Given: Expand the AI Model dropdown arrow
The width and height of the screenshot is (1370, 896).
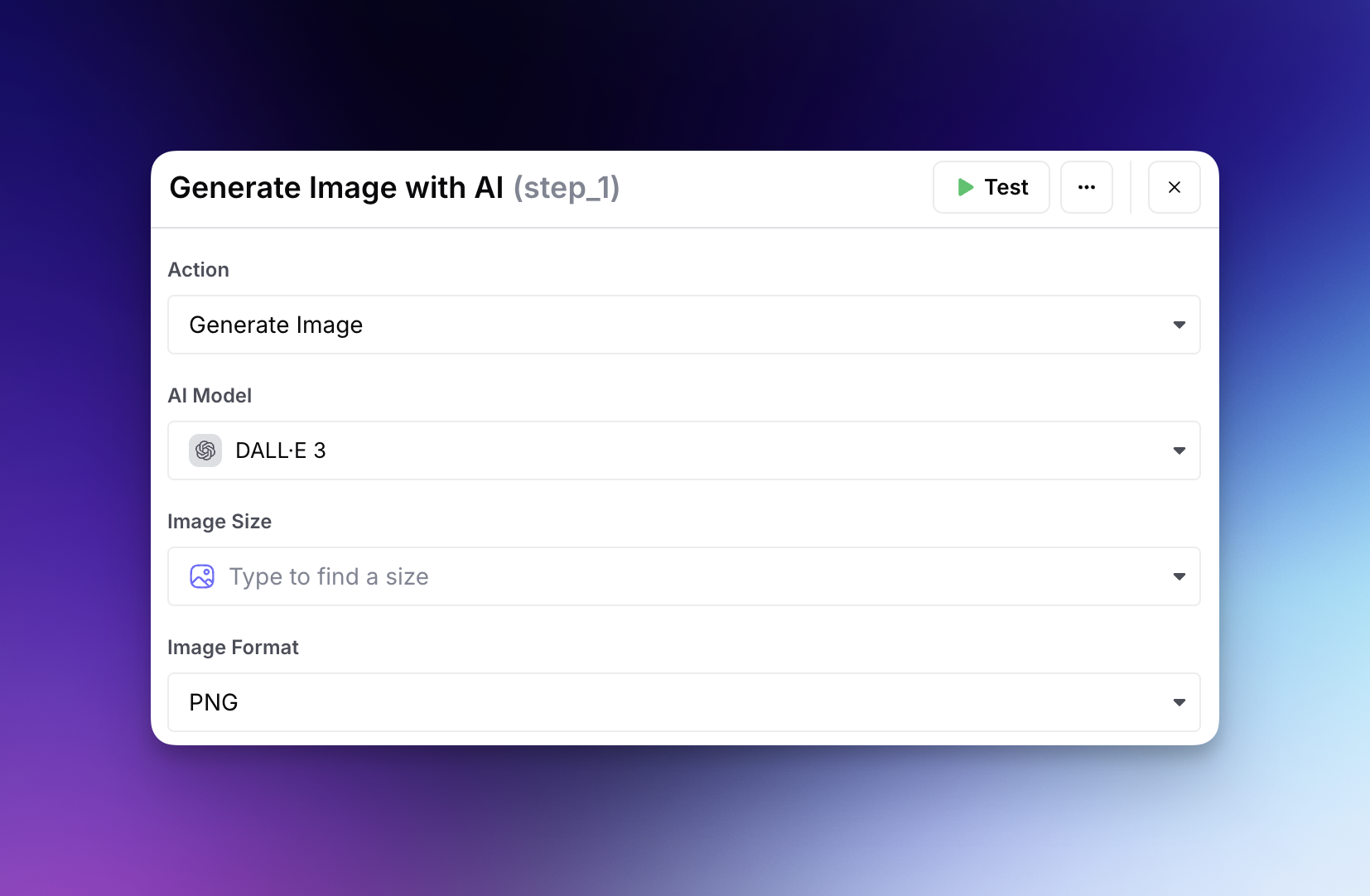Looking at the screenshot, I should click(x=1179, y=450).
